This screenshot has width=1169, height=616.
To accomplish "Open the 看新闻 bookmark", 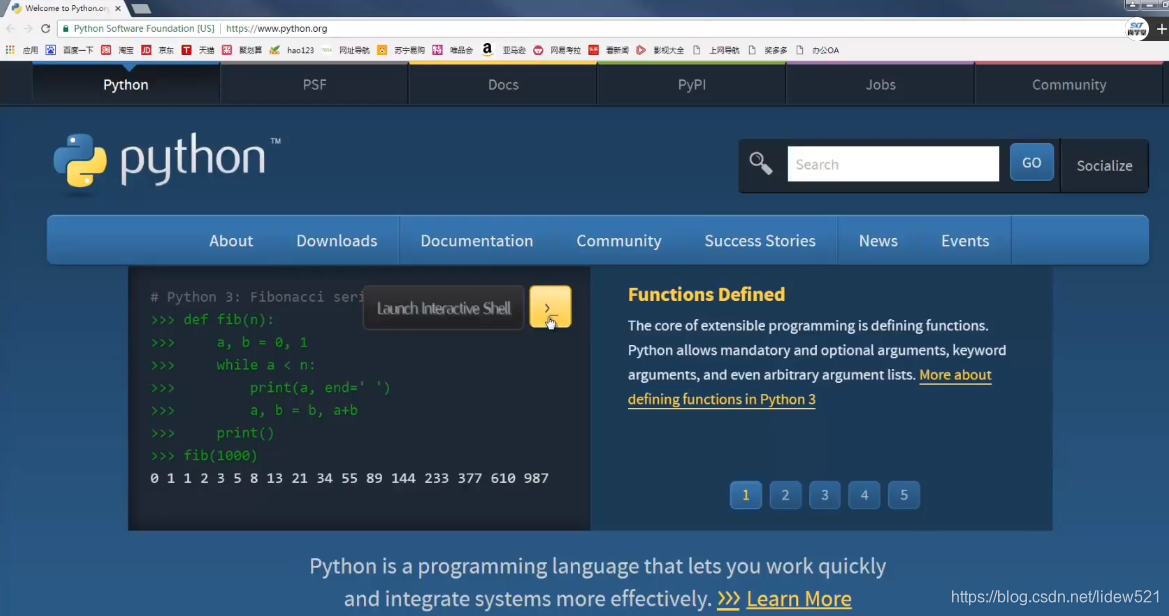I will [608, 50].
